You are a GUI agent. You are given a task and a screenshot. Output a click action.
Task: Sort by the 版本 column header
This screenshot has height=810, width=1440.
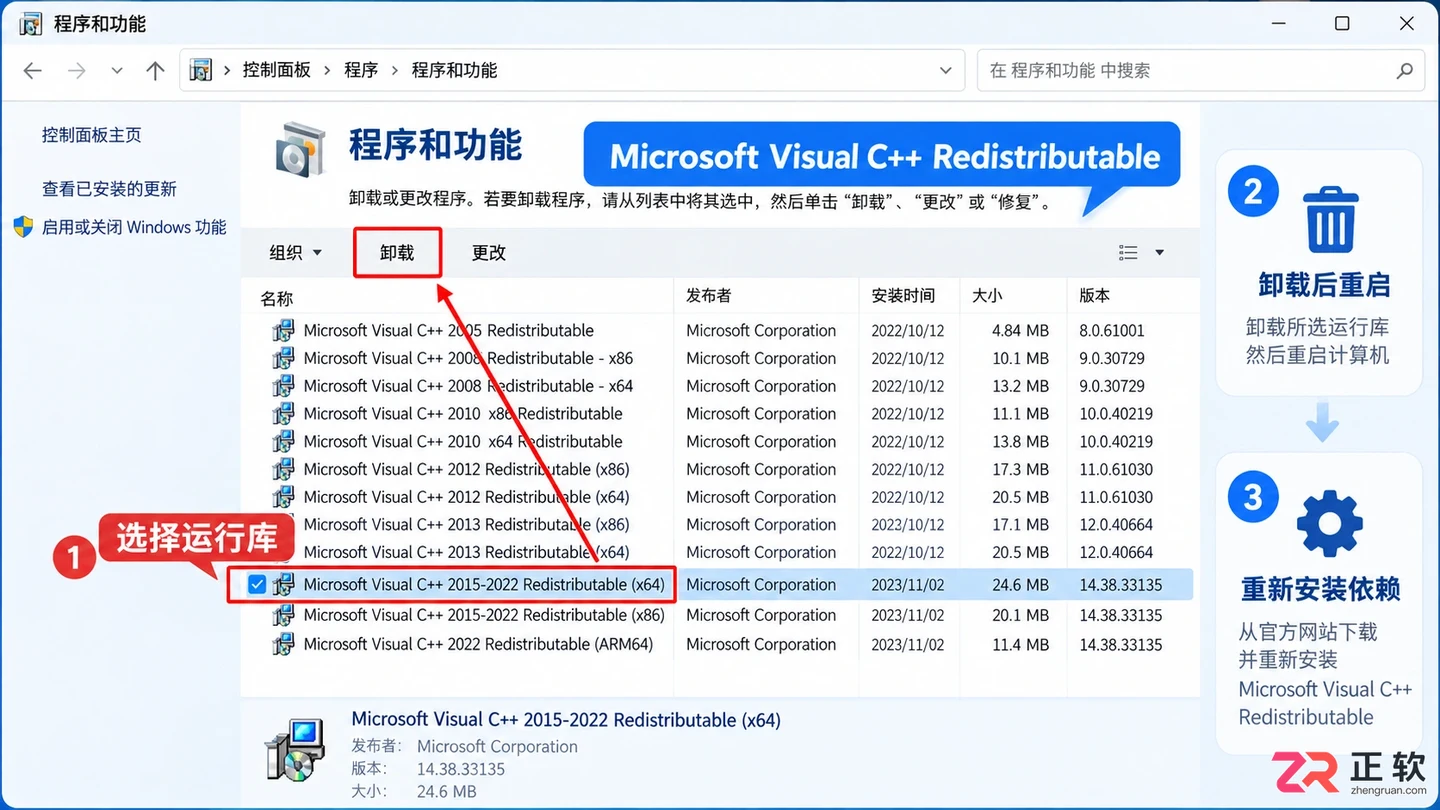pyautogui.click(x=1095, y=295)
